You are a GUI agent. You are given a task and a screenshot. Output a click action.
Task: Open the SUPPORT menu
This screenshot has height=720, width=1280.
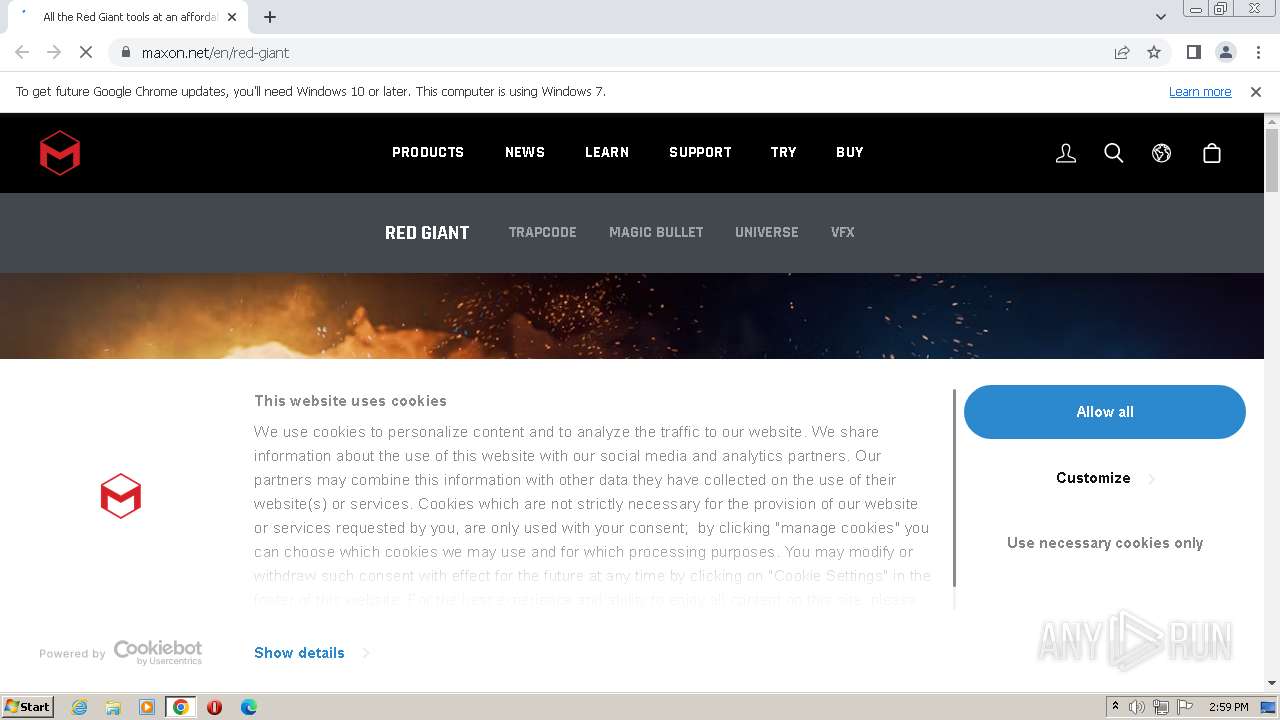coord(700,153)
